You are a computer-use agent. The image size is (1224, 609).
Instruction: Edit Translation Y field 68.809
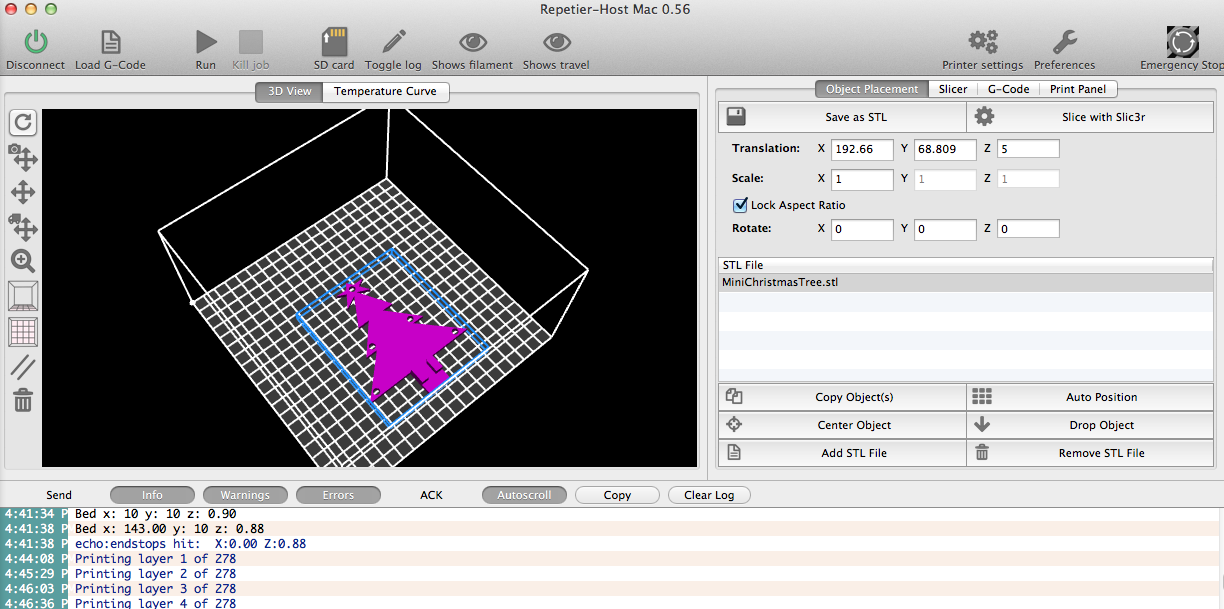point(945,149)
